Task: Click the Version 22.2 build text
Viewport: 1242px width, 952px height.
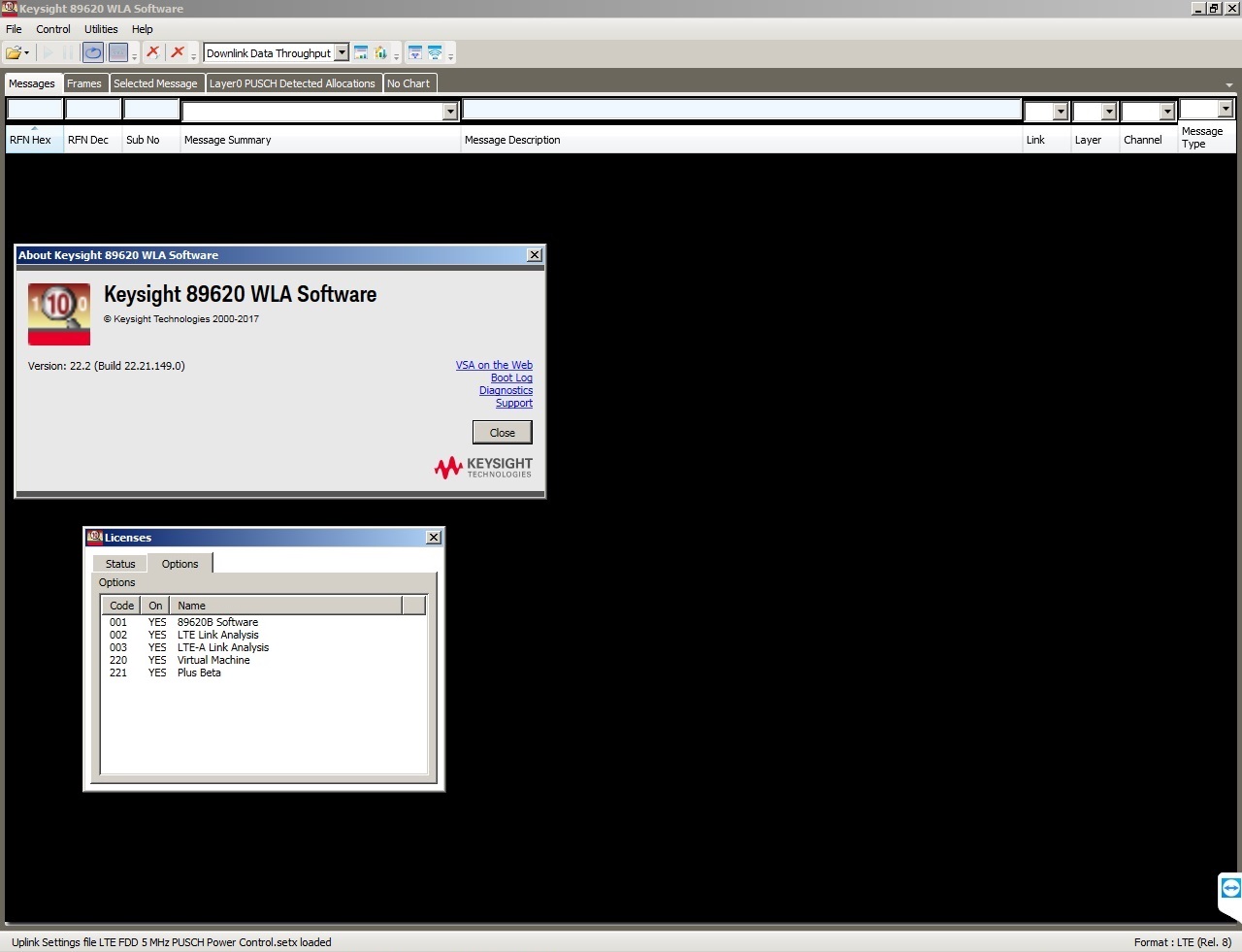Action: 107,366
